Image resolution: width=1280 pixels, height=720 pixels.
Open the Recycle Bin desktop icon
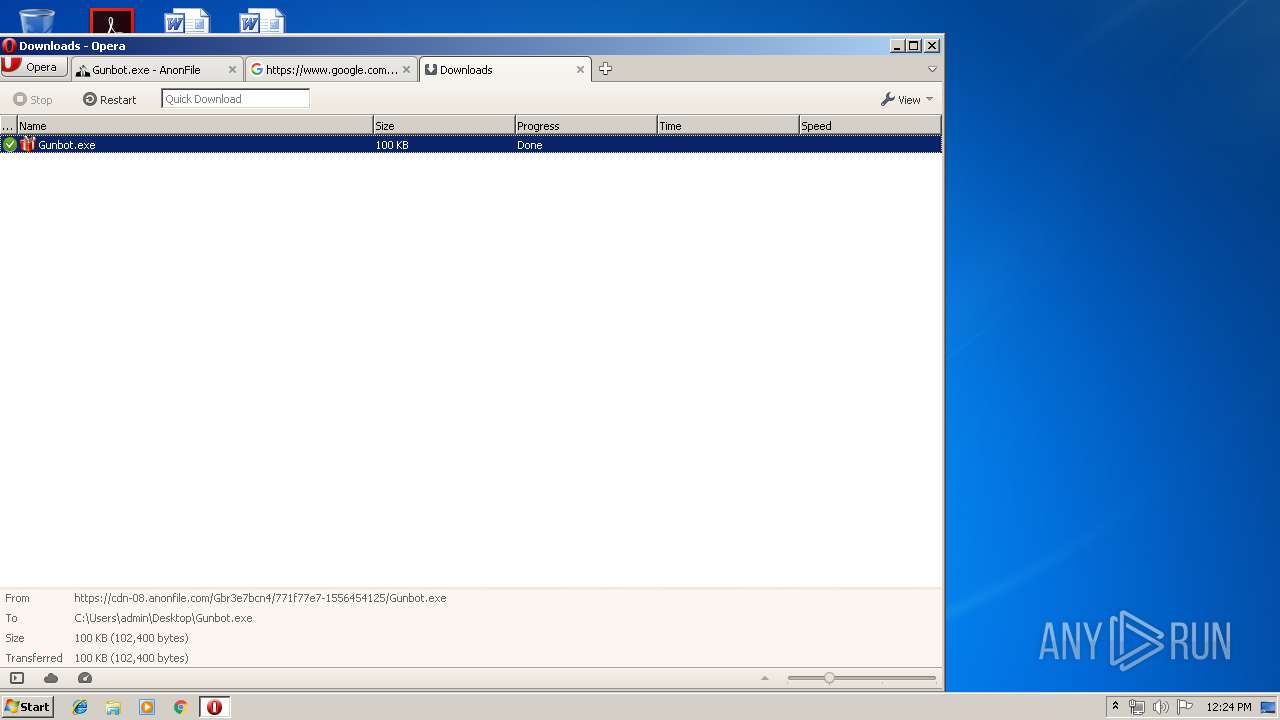[37, 19]
